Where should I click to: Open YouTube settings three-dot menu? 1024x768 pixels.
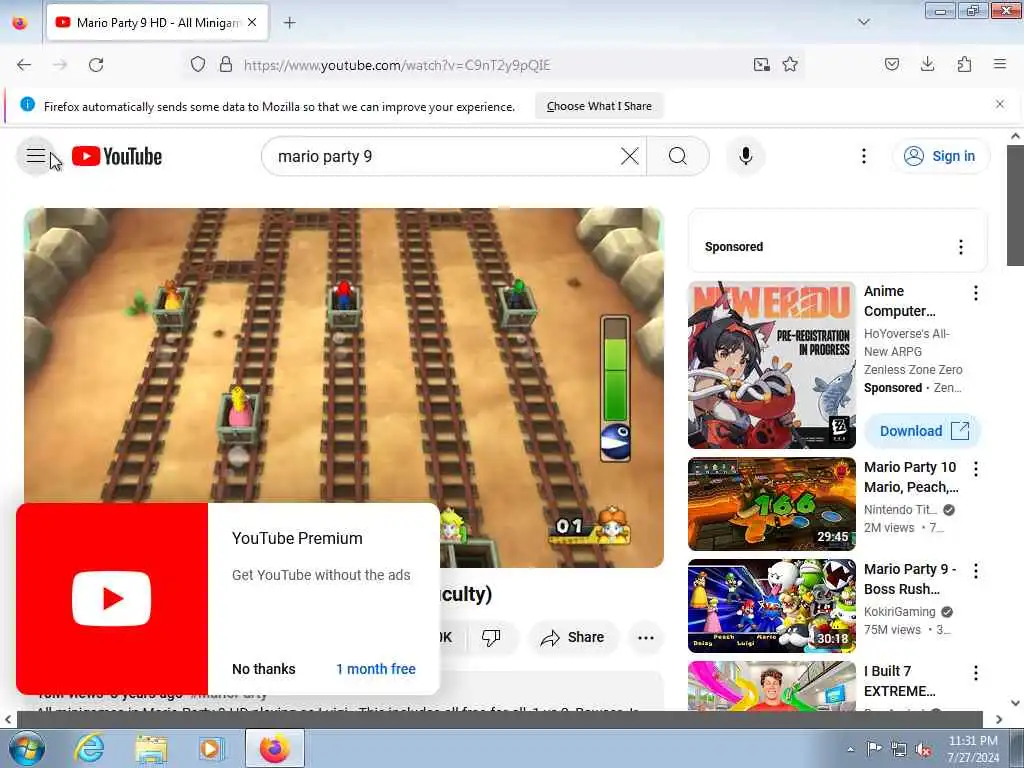(x=863, y=156)
